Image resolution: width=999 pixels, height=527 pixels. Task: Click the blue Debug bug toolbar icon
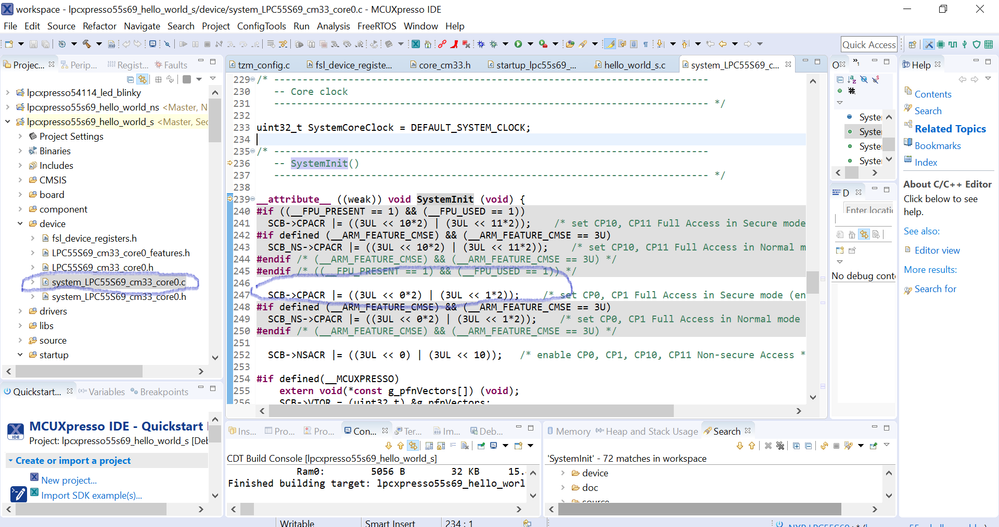pyautogui.click(x=480, y=44)
